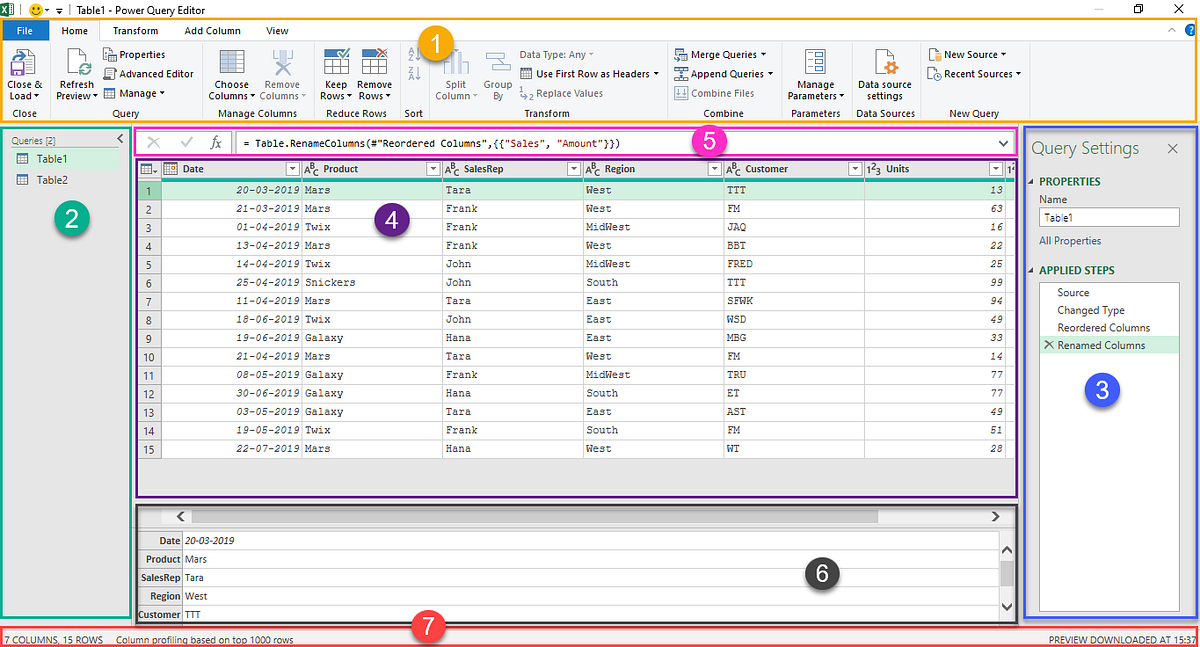Click the fx button to add a step
This screenshot has height=647, width=1200.
tap(215, 142)
